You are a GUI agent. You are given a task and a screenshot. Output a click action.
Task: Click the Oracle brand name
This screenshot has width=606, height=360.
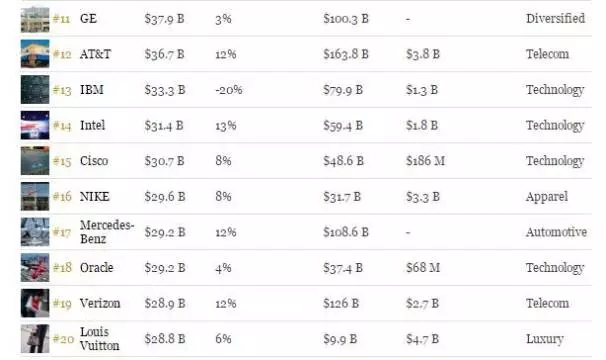click(x=96, y=268)
